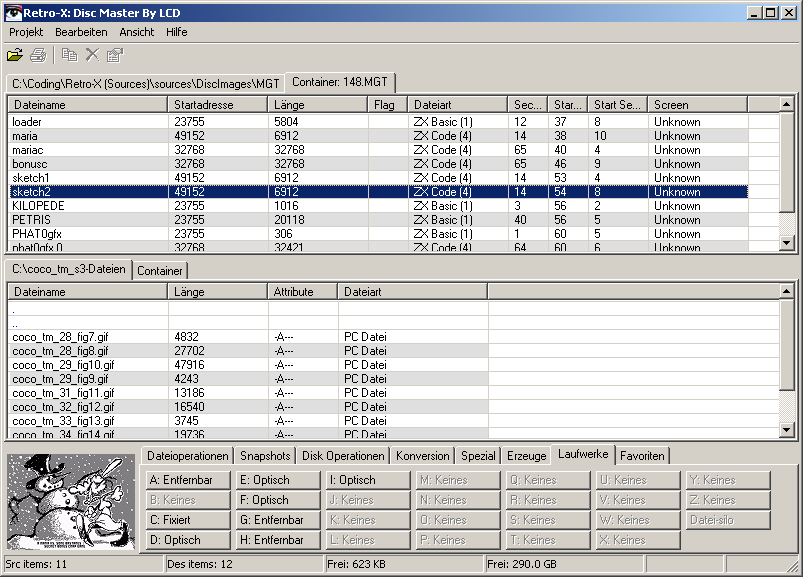
Task: Open the Bearbeiten menu
Action: point(81,32)
